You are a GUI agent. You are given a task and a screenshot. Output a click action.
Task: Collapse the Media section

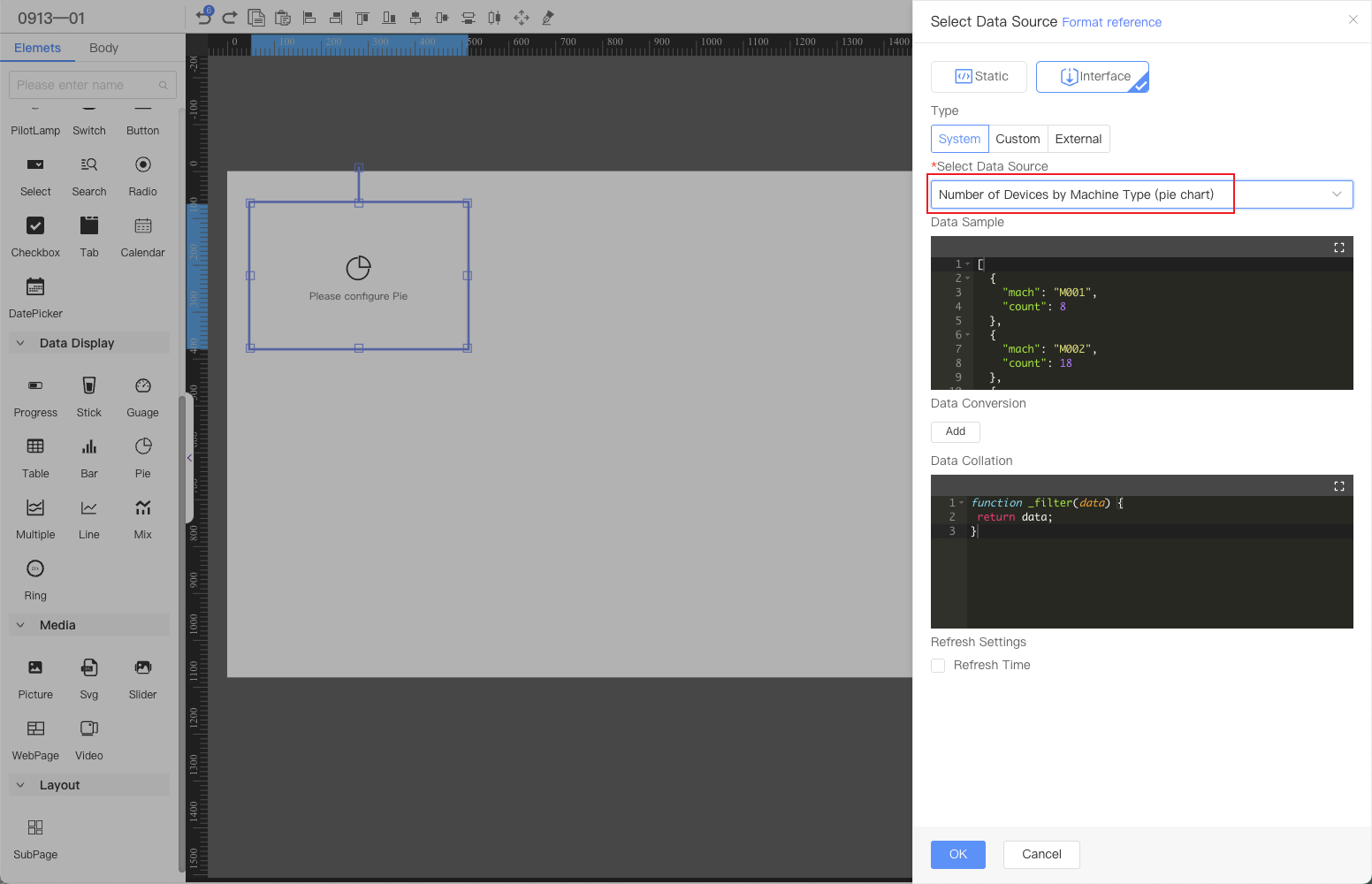[x=21, y=625]
